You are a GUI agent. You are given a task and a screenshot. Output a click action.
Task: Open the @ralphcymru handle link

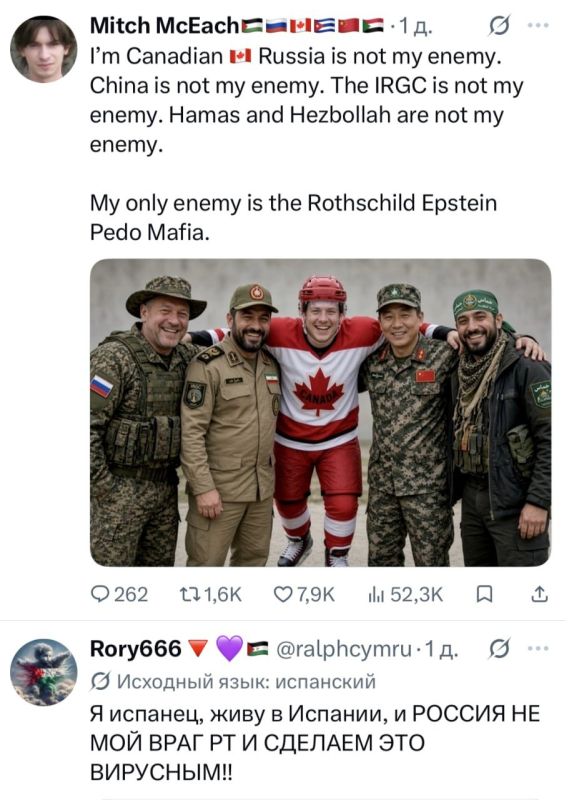[344, 649]
